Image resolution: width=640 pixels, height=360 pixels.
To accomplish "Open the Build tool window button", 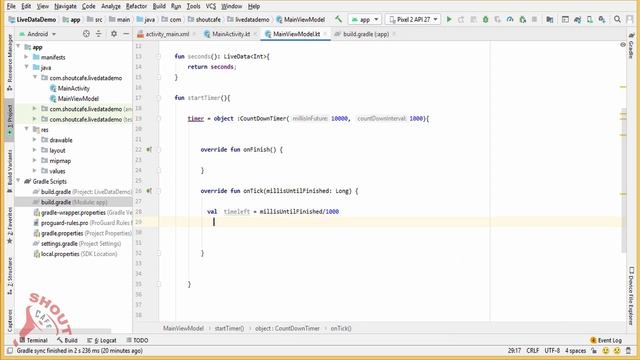I will pyautogui.click(x=67, y=340).
